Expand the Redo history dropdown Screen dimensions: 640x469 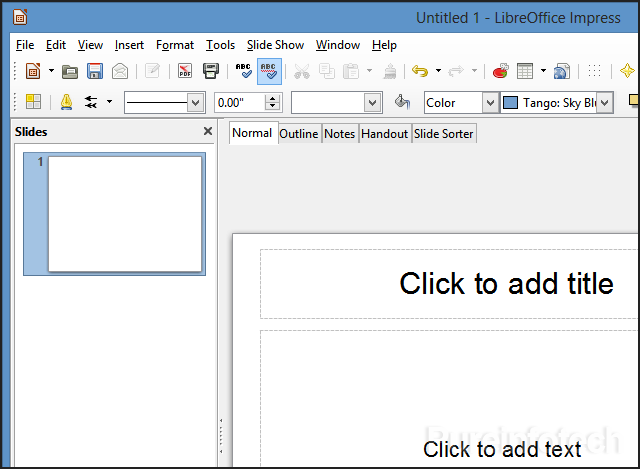[x=474, y=71]
